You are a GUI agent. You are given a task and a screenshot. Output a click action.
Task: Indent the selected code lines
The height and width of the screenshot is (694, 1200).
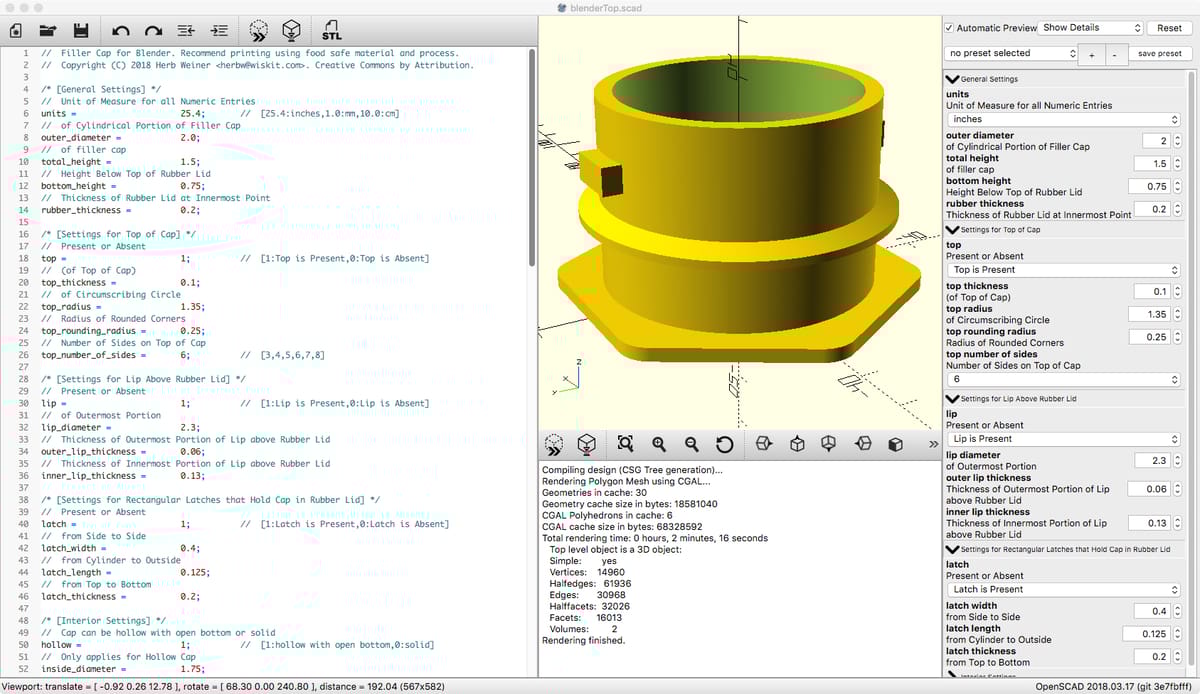[x=219, y=31]
